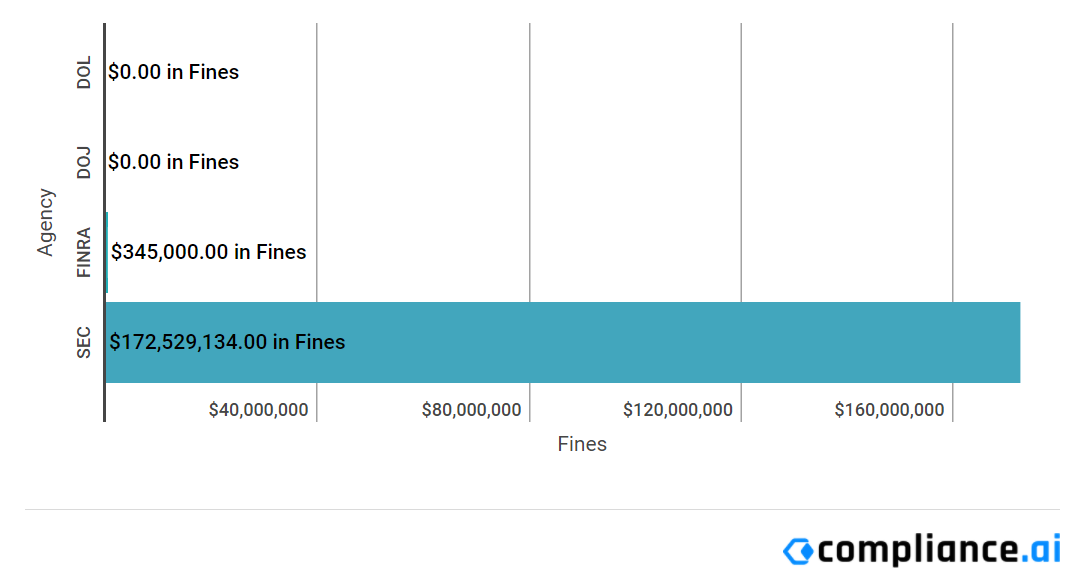Select the SEC agency axis label

(84, 342)
